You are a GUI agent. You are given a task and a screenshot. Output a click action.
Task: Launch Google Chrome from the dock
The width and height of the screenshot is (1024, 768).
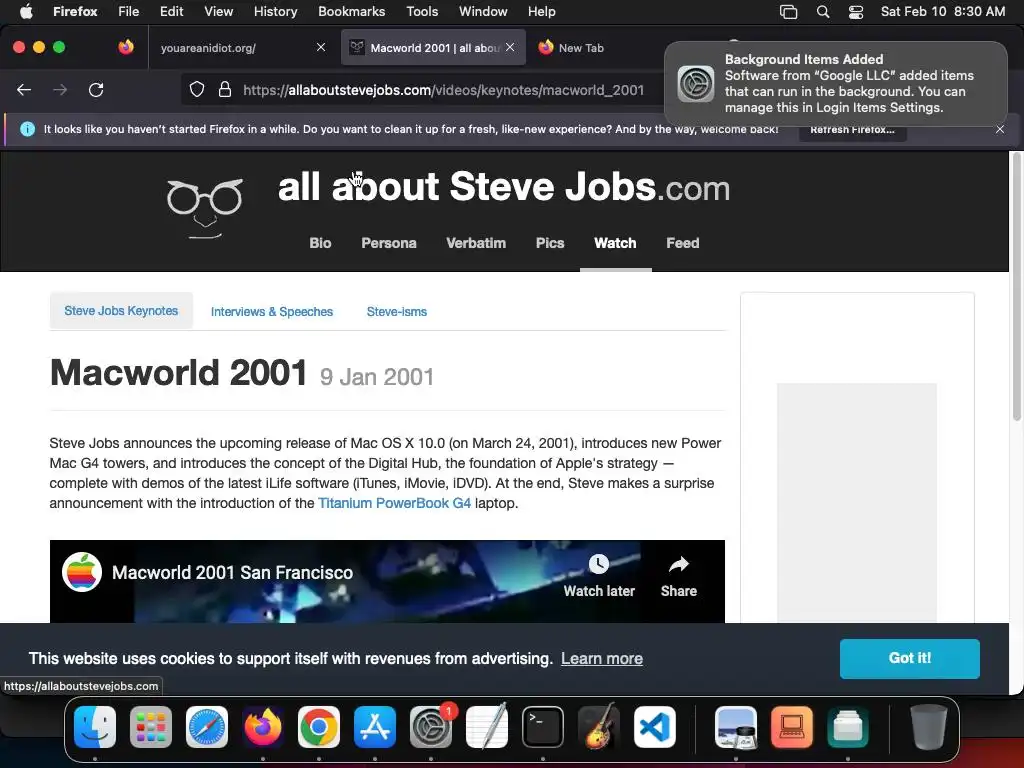[319, 727]
